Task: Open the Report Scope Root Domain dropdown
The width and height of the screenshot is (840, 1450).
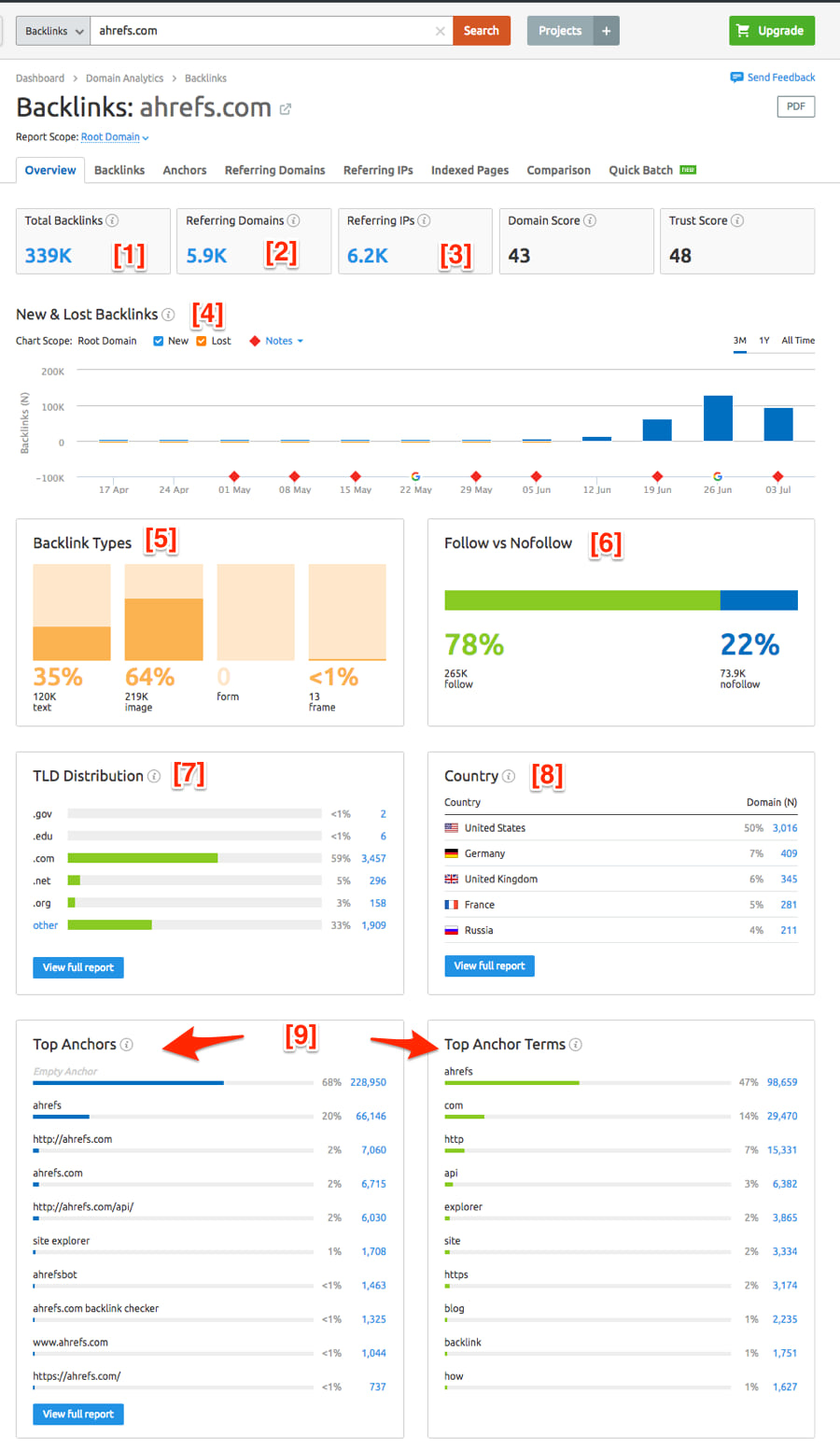Action: 115,137
